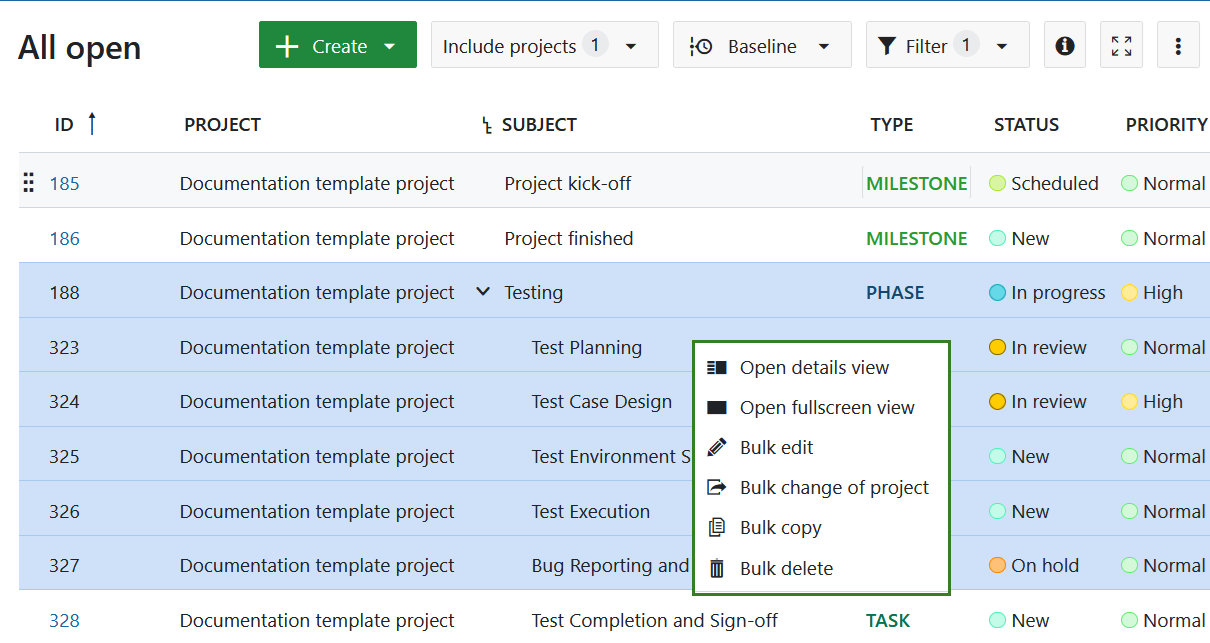Toggle the ascending sort arrow on ID column

pyautogui.click(x=91, y=124)
